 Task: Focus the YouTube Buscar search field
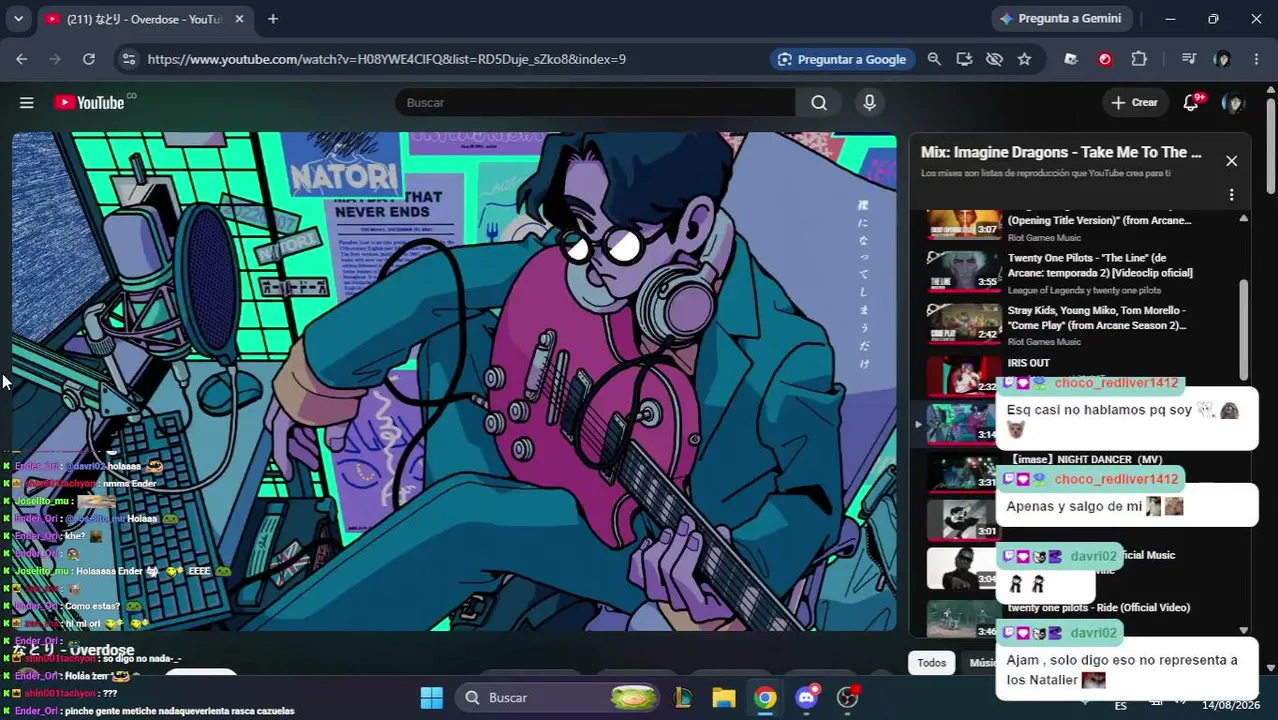pyautogui.click(x=595, y=103)
